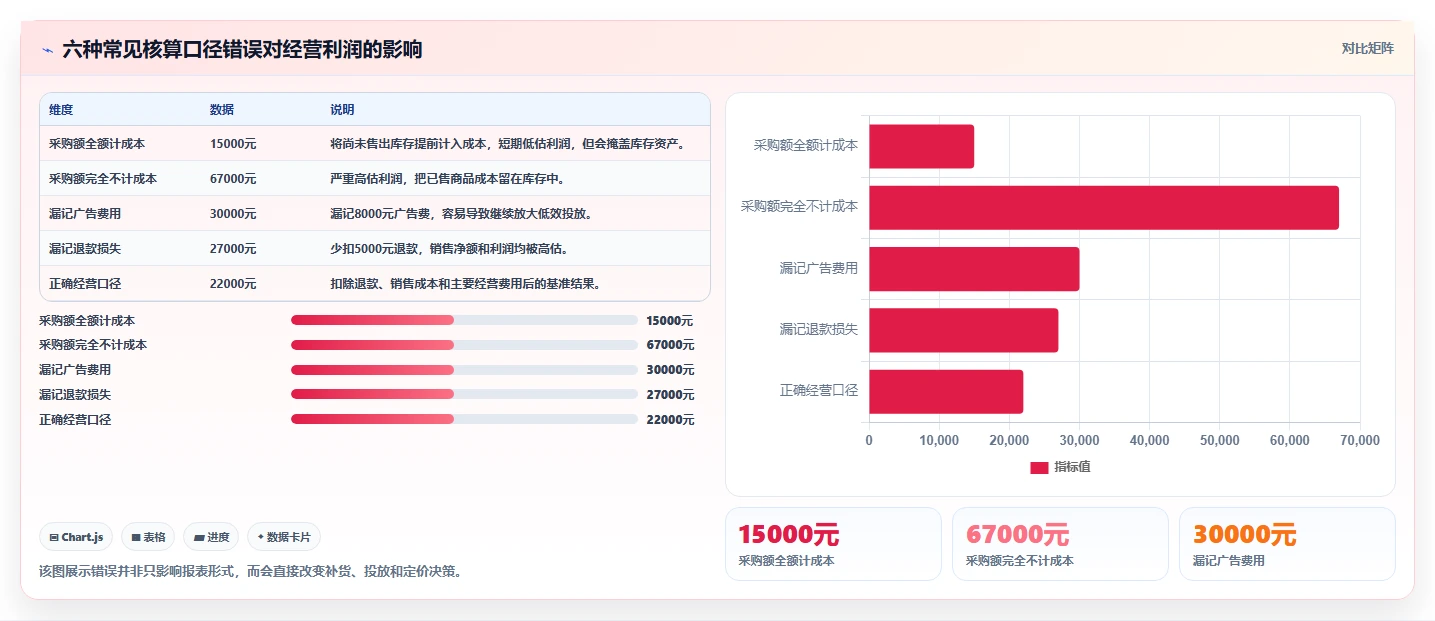Click 30000元 in the table
Screen dimensions: 1435x621
point(233,214)
